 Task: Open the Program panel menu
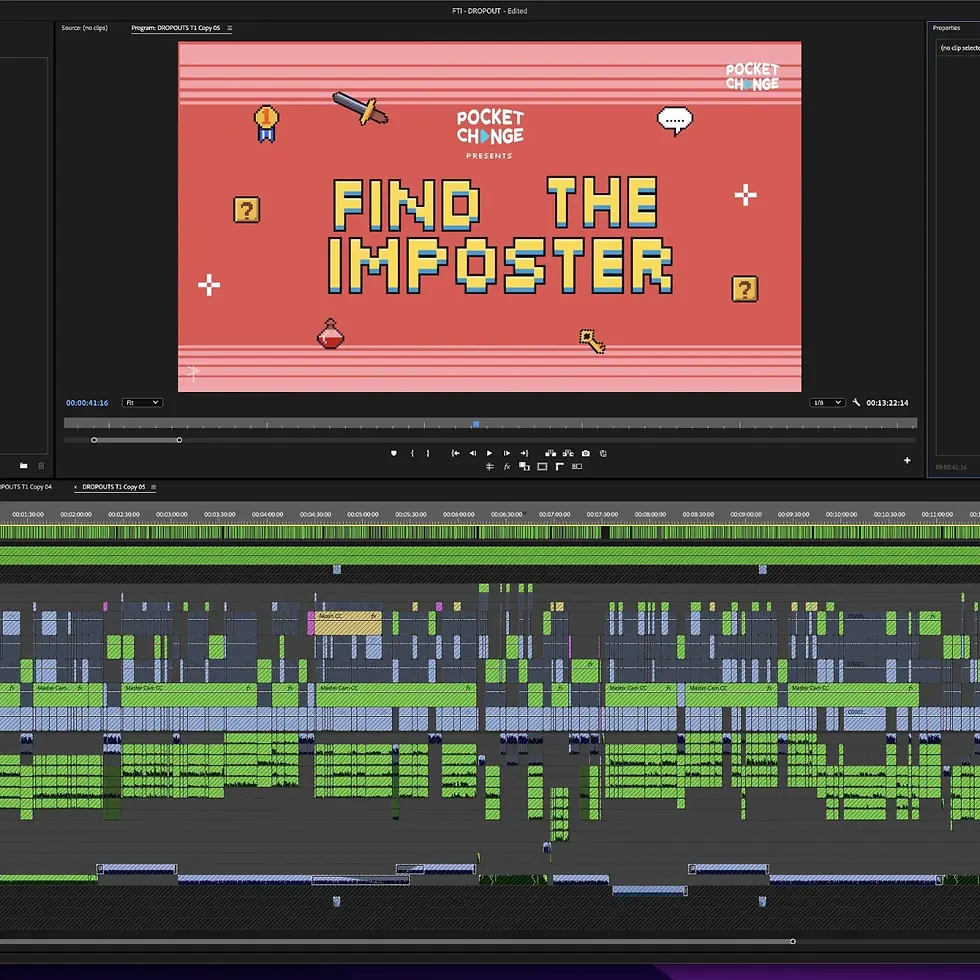[x=229, y=28]
